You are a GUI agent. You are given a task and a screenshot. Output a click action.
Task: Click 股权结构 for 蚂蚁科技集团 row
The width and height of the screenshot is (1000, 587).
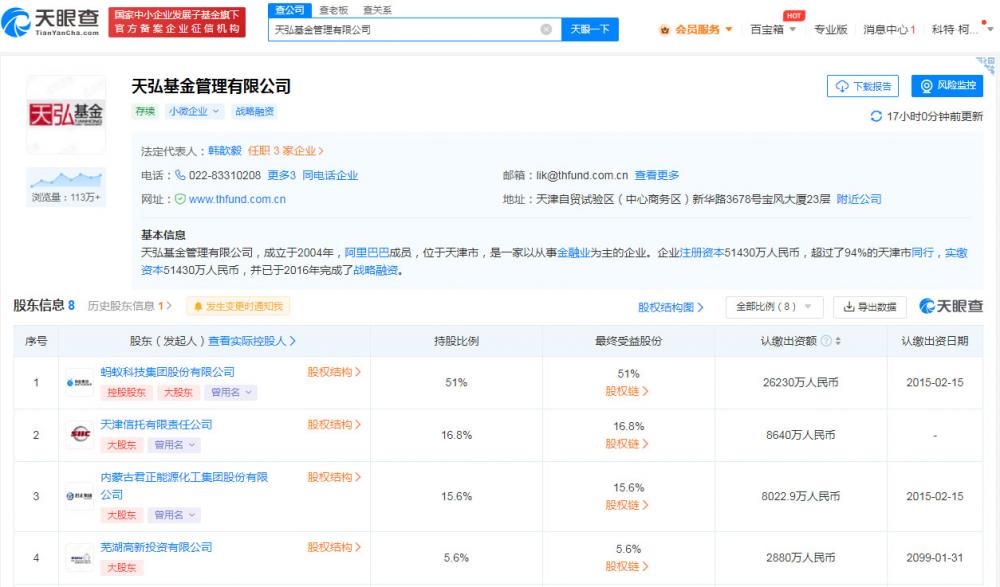point(334,372)
